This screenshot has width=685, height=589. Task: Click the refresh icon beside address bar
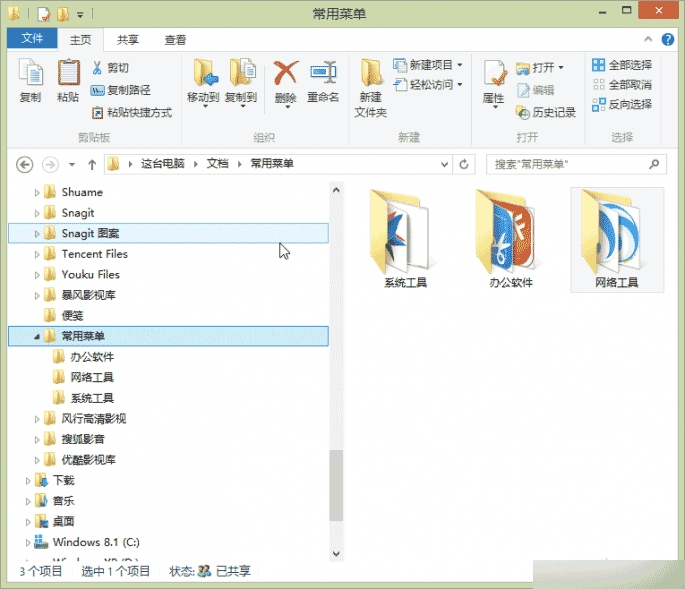coord(464,164)
